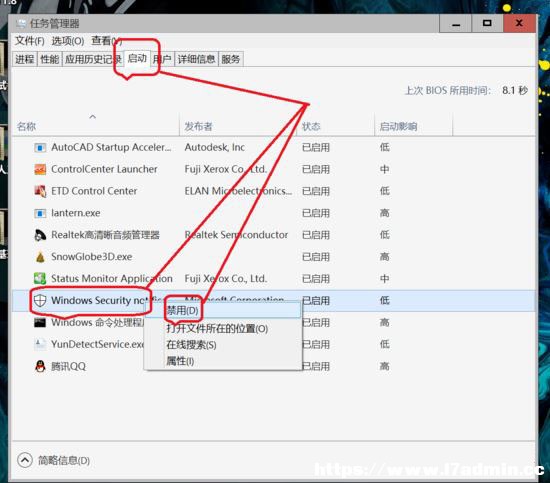Open 属性(I) from the context menu
The image size is (550, 483).
pos(180,361)
